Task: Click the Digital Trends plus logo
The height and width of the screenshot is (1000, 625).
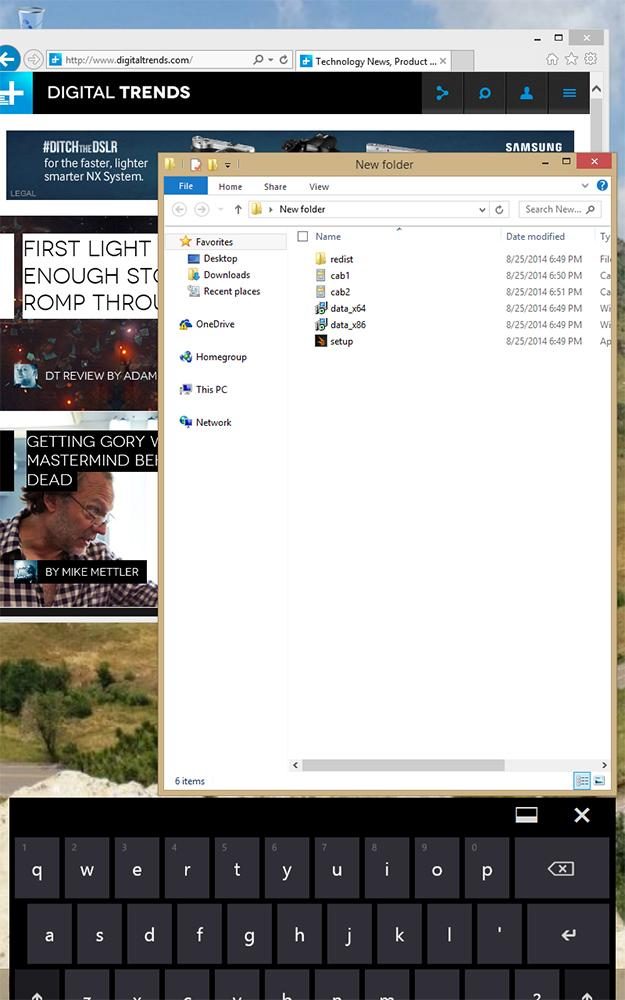Action: (x=15, y=93)
